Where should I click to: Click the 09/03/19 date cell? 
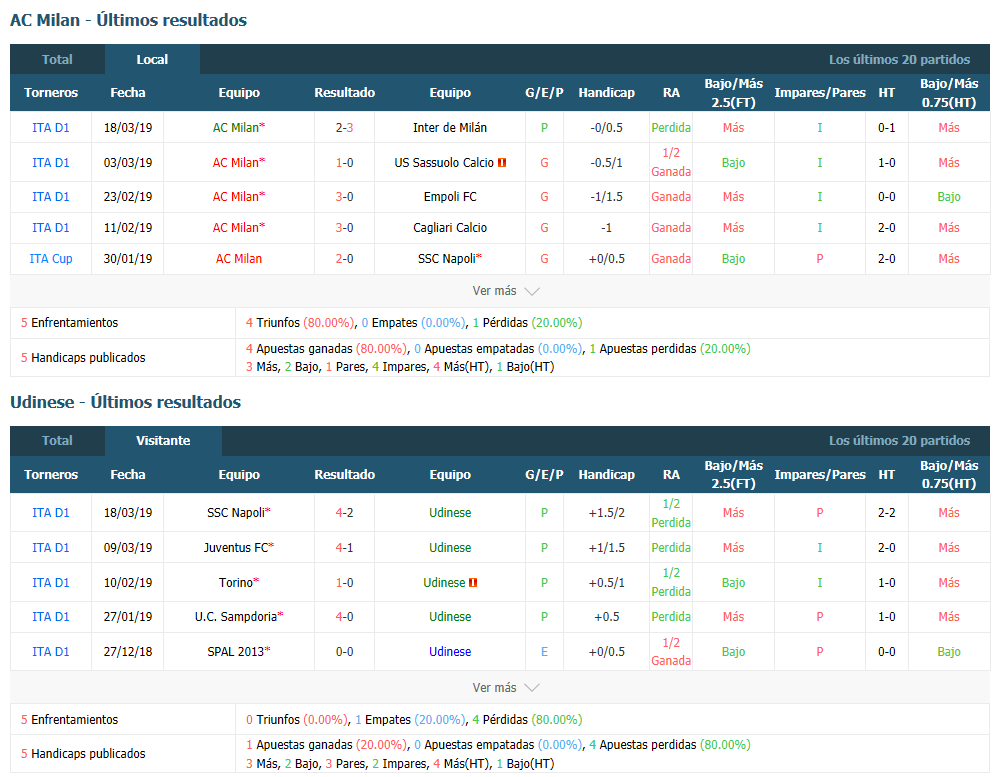128,548
